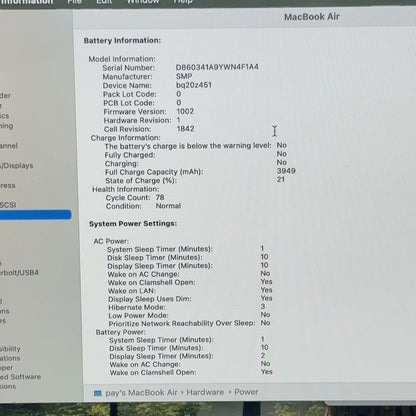Click the Full Charge Capacity value 3949

(x=286, y=171)
